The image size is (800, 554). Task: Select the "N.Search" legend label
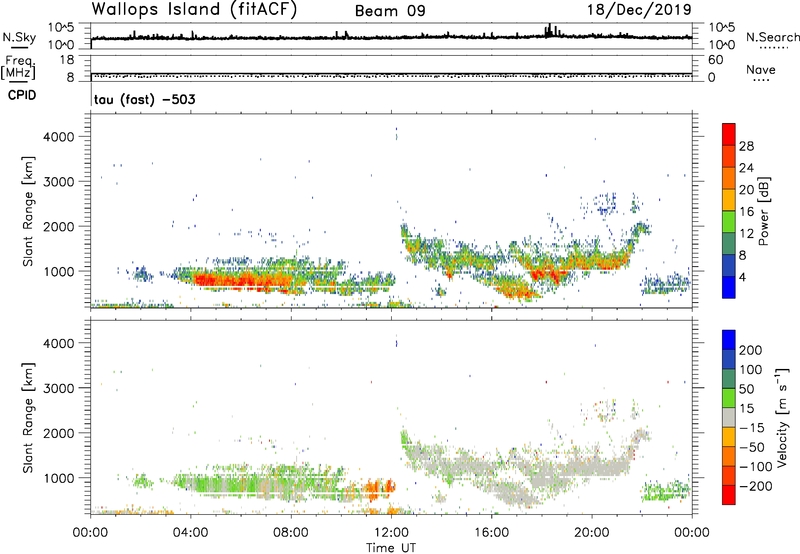pos(772,37)
